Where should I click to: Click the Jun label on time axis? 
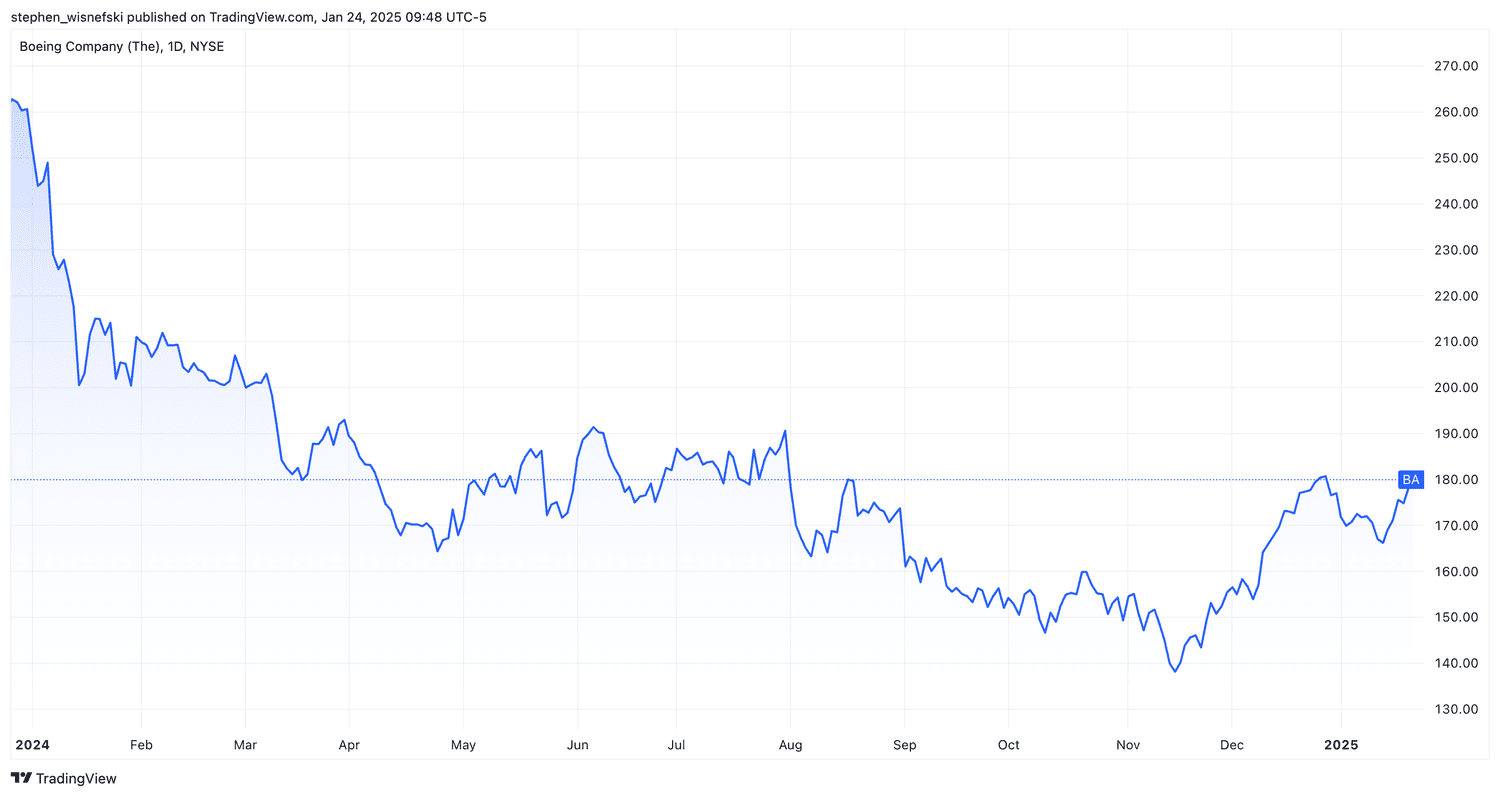tap(577, 745)
